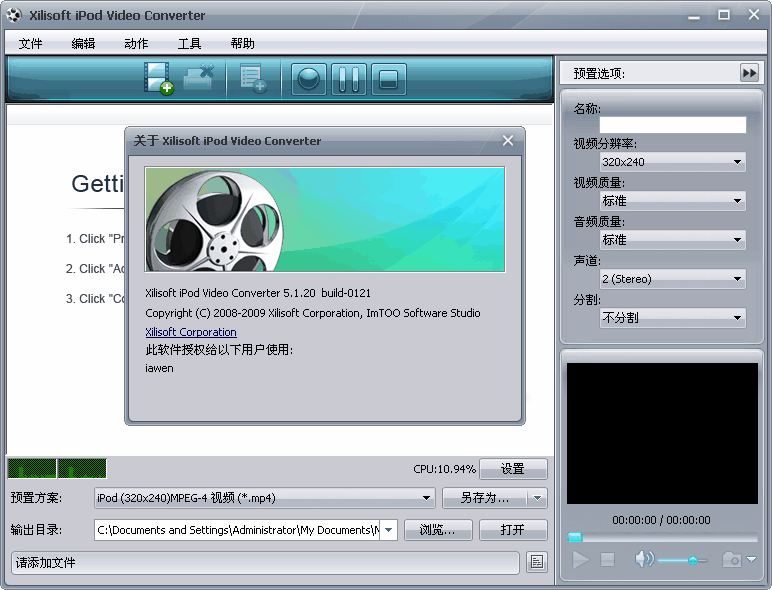Adjust the preview volume slider
This screenshot has width=772, height=590.
click(x=692, y=561)
